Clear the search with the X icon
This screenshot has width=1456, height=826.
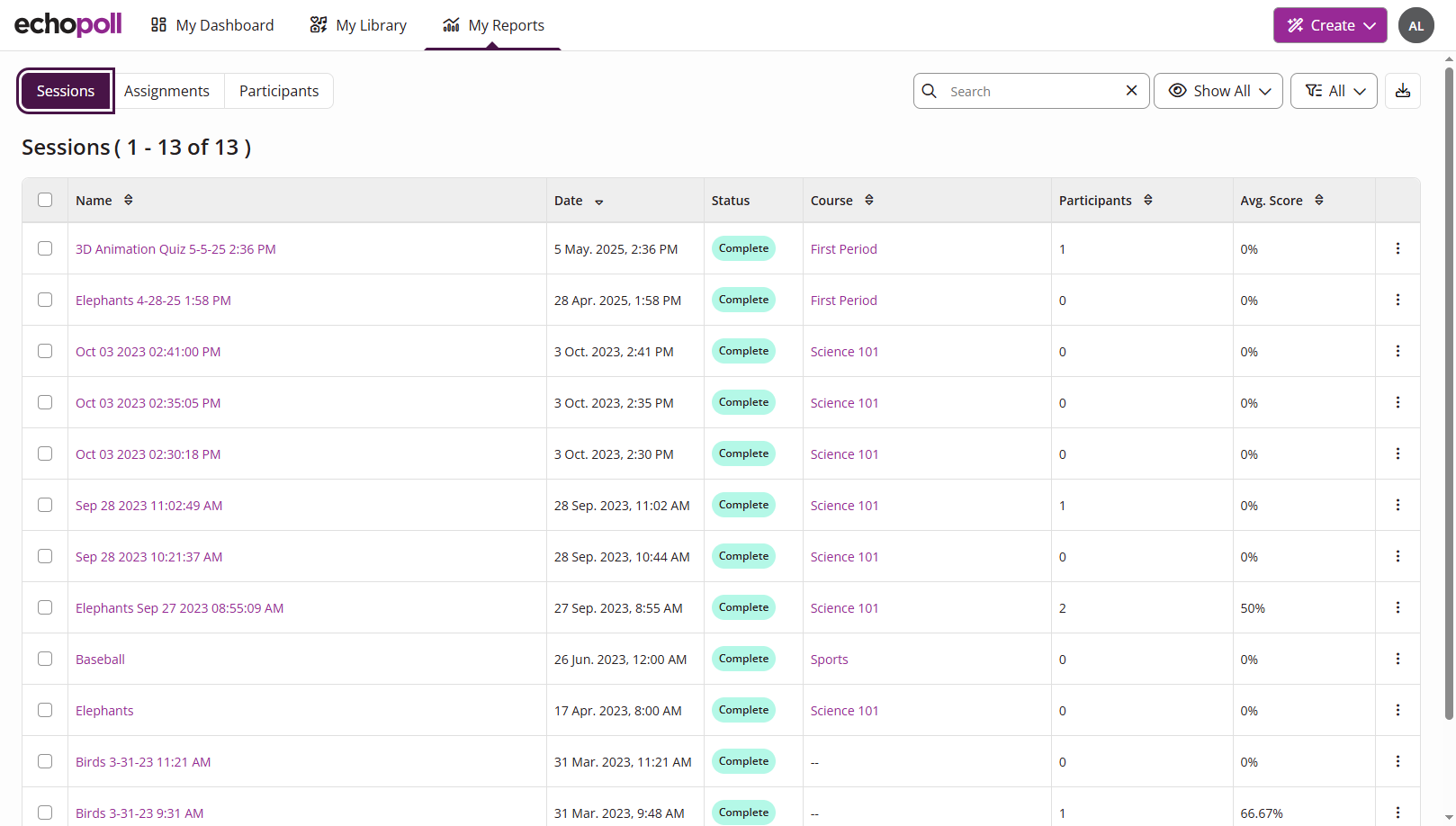[1132, 91]
